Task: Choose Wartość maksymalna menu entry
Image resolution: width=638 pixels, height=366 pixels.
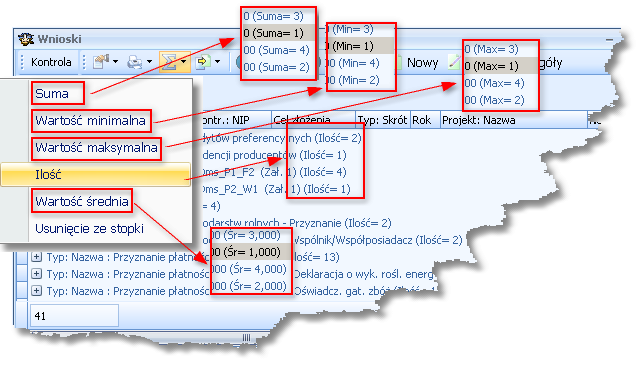Action: pos(96,147)
